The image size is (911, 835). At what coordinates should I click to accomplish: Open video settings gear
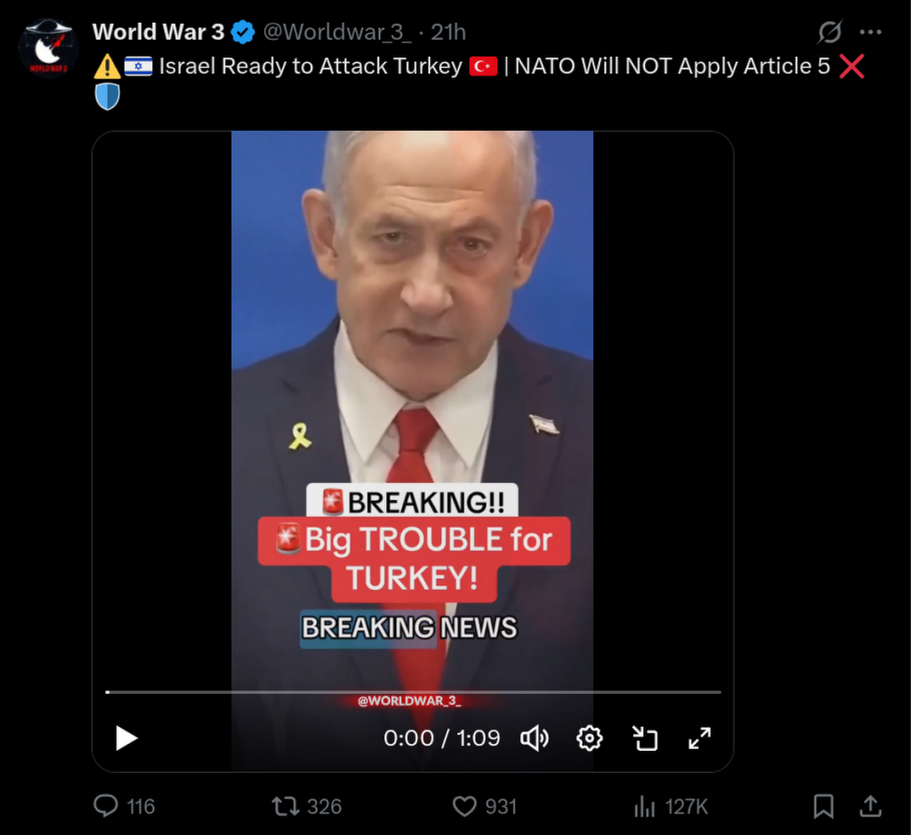coord(589,738)
